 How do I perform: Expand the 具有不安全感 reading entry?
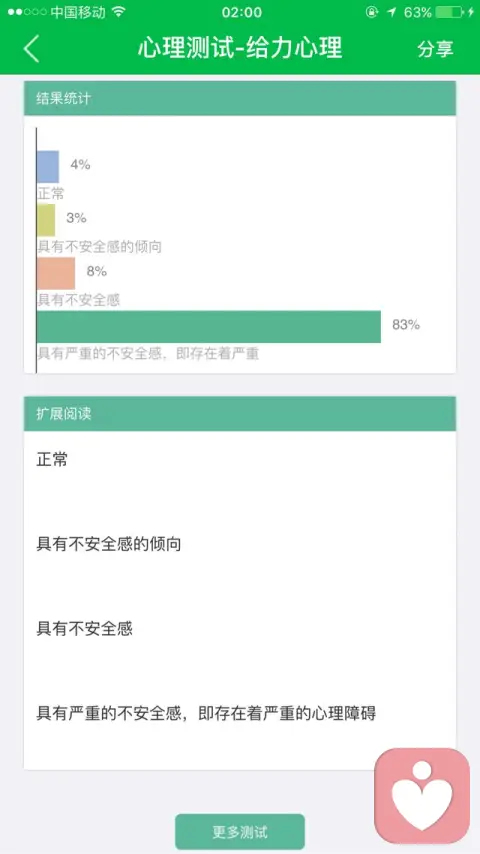pos(84,629)
